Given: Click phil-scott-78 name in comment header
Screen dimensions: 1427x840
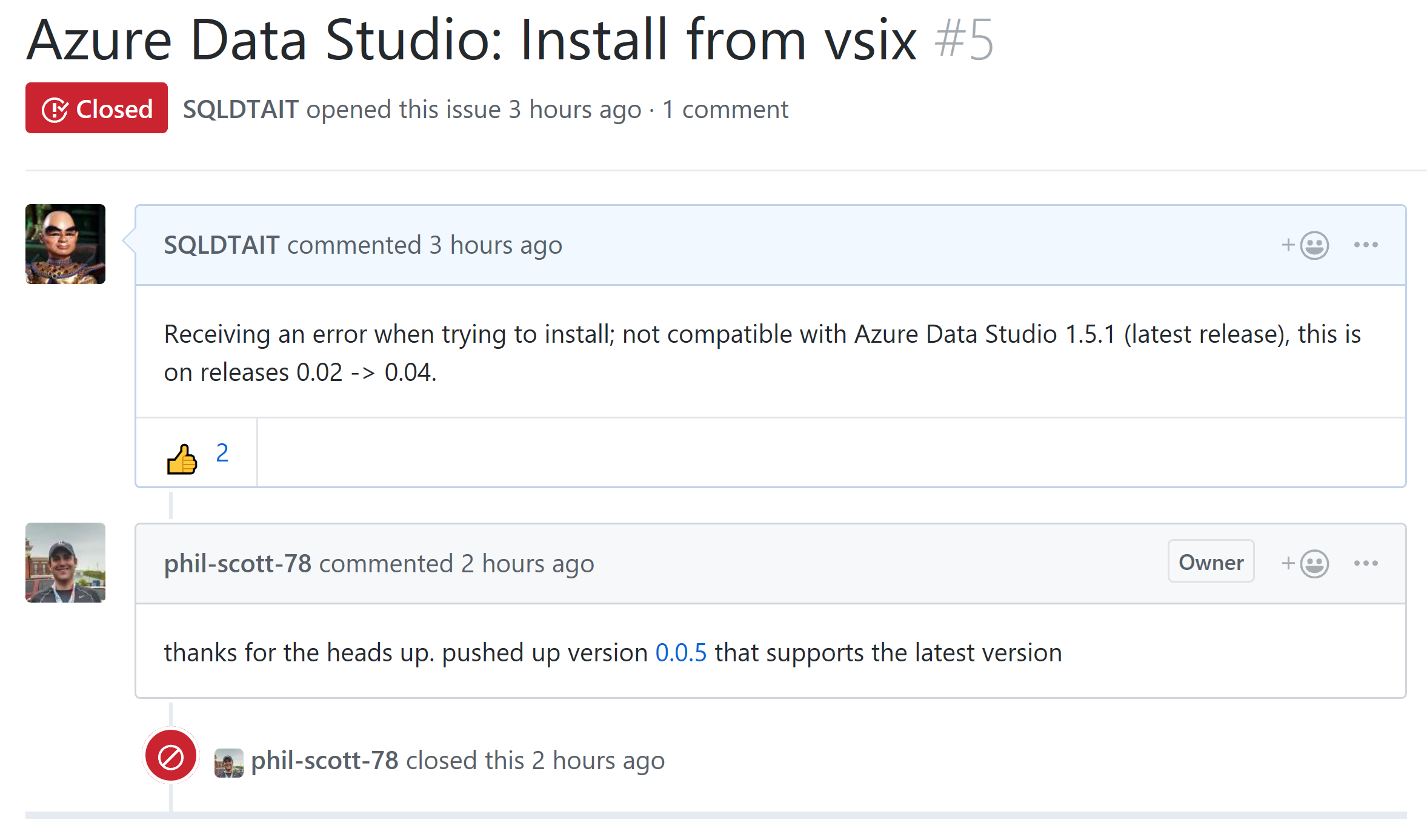Looking at the screenshot, I should (x=238, y=564).
